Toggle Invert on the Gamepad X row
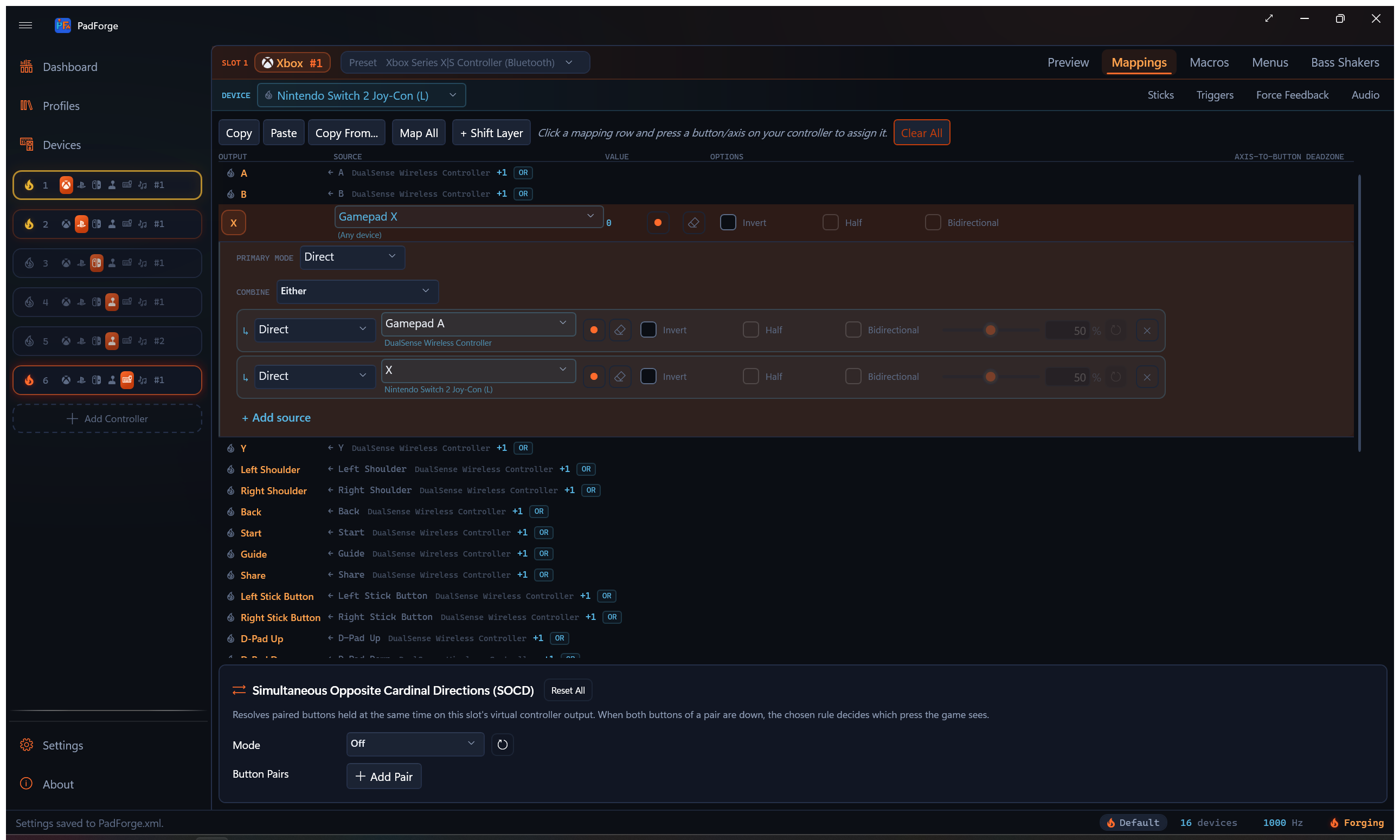 (728, 222)
